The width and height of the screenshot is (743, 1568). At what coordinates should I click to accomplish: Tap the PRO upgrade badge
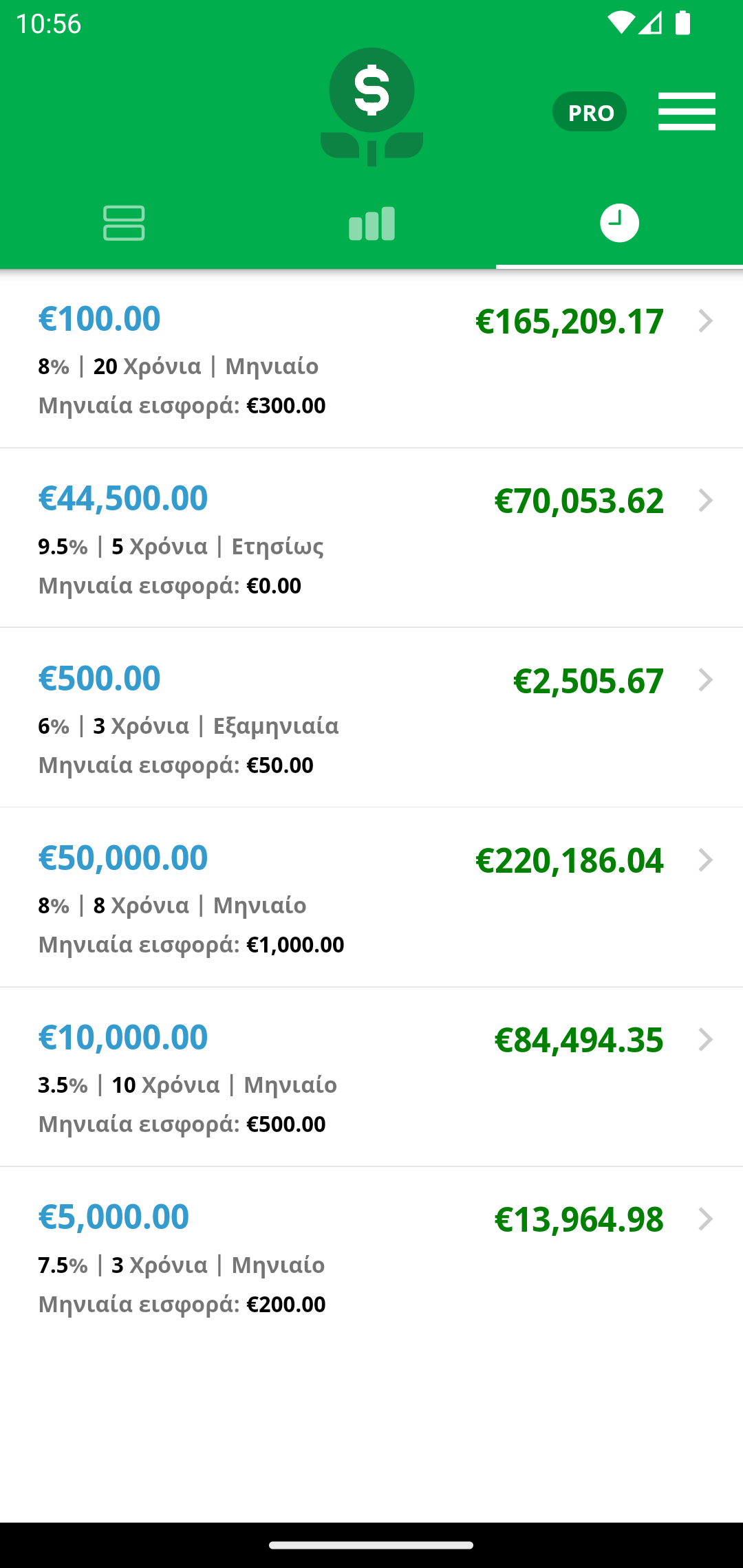(590, 111)
